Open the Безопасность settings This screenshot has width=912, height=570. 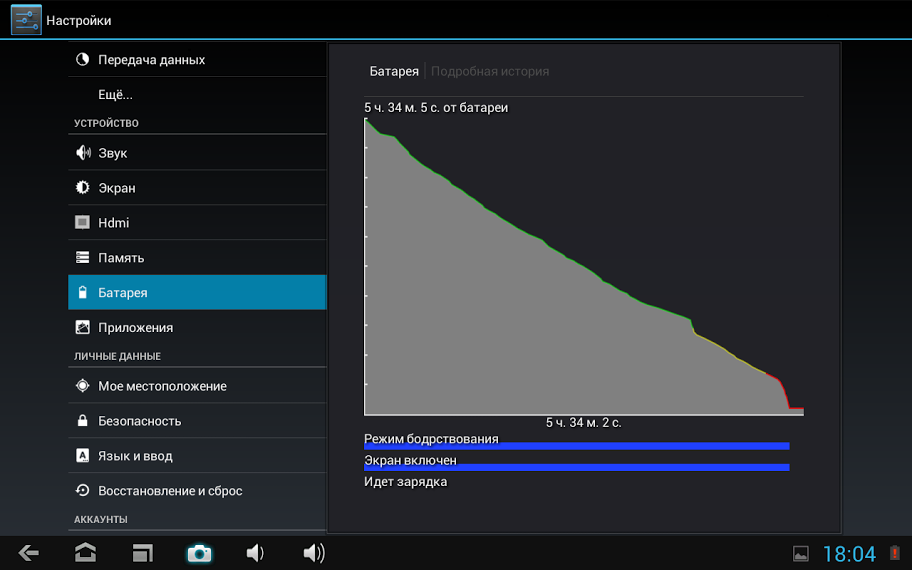coord(197,420)
